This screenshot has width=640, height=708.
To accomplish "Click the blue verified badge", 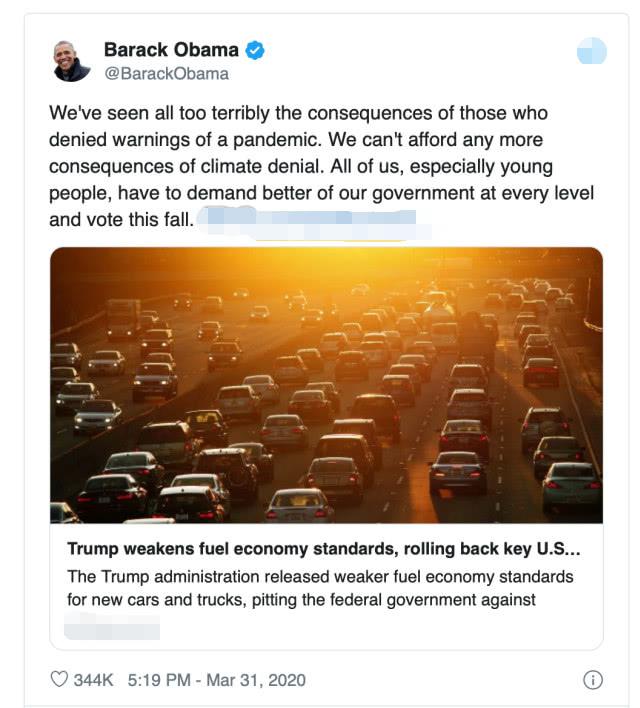I will (x=256, y=50).
